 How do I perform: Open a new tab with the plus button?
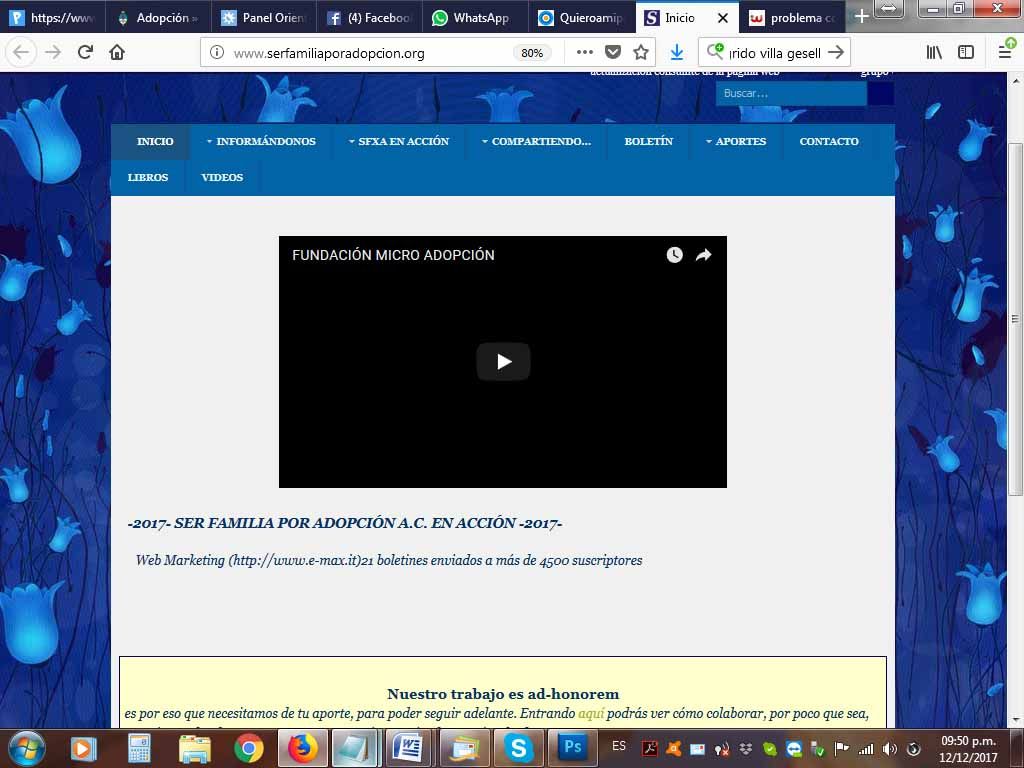(x=861, y=16)
